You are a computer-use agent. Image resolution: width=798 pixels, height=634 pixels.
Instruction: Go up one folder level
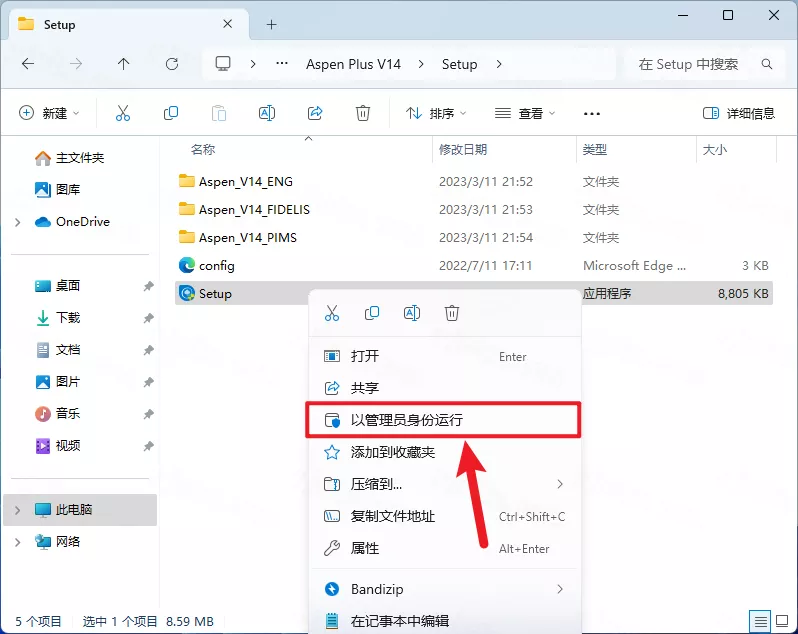click(x=124, y=64)
